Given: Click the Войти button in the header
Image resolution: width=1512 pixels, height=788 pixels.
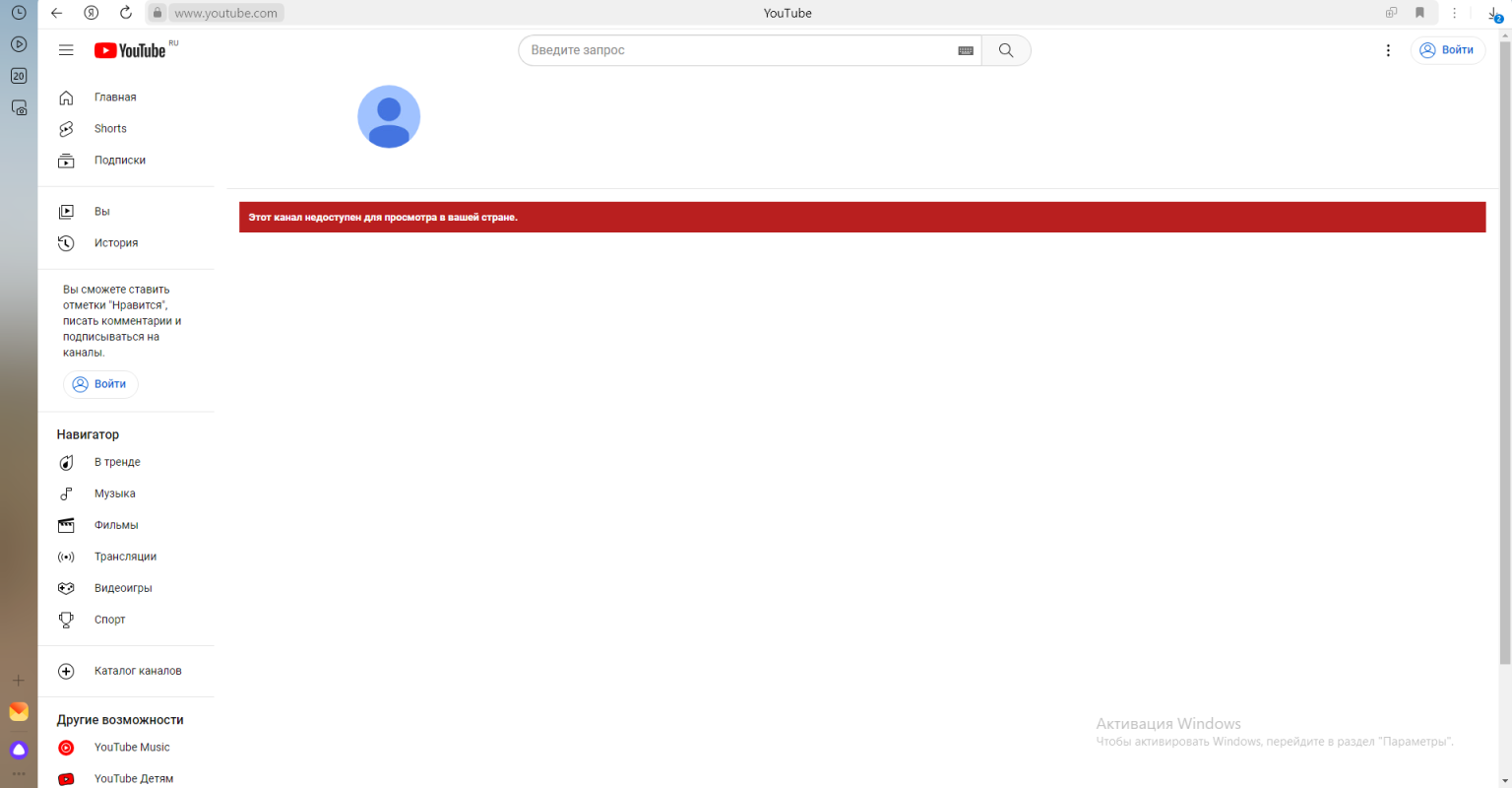Looking at the screenshot, I should pyautogui.click(x=1447, y=50).
